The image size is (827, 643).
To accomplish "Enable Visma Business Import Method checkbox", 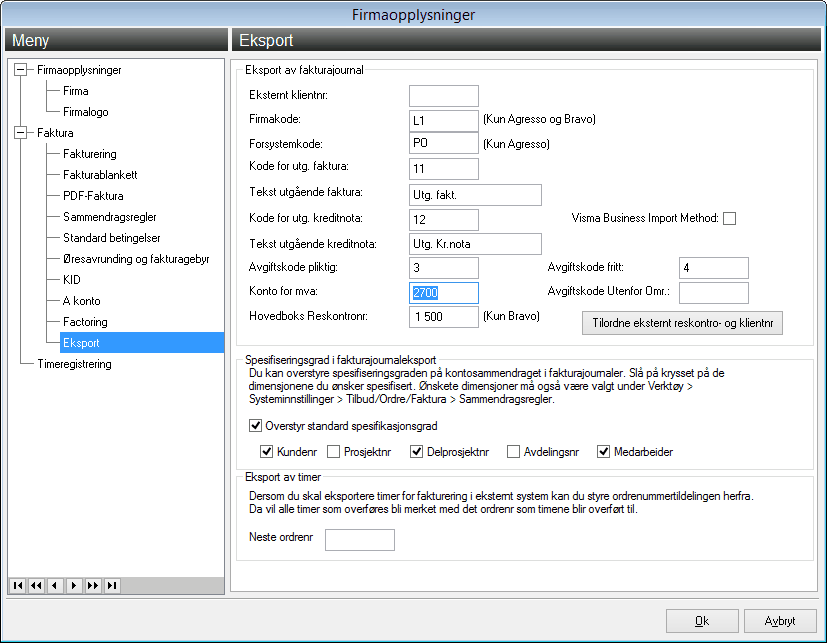I will pyautogui.click(x=729, y=218).
